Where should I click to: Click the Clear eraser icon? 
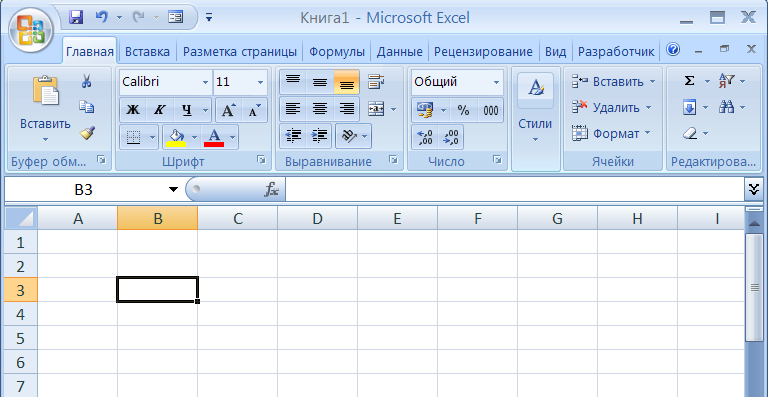[x=690, y=133]
